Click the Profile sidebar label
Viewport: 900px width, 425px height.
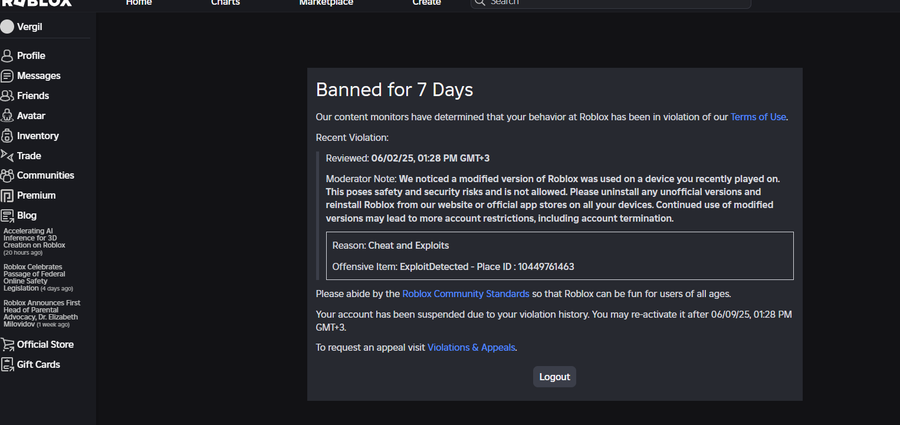click(x=31, y=56)
